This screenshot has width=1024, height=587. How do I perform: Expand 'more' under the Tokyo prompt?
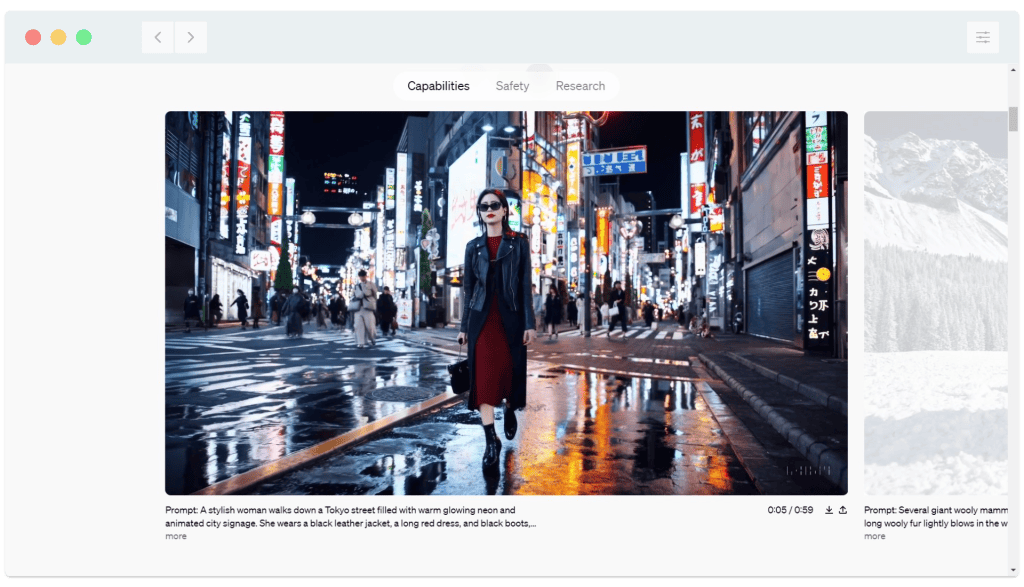coord(175,536)
